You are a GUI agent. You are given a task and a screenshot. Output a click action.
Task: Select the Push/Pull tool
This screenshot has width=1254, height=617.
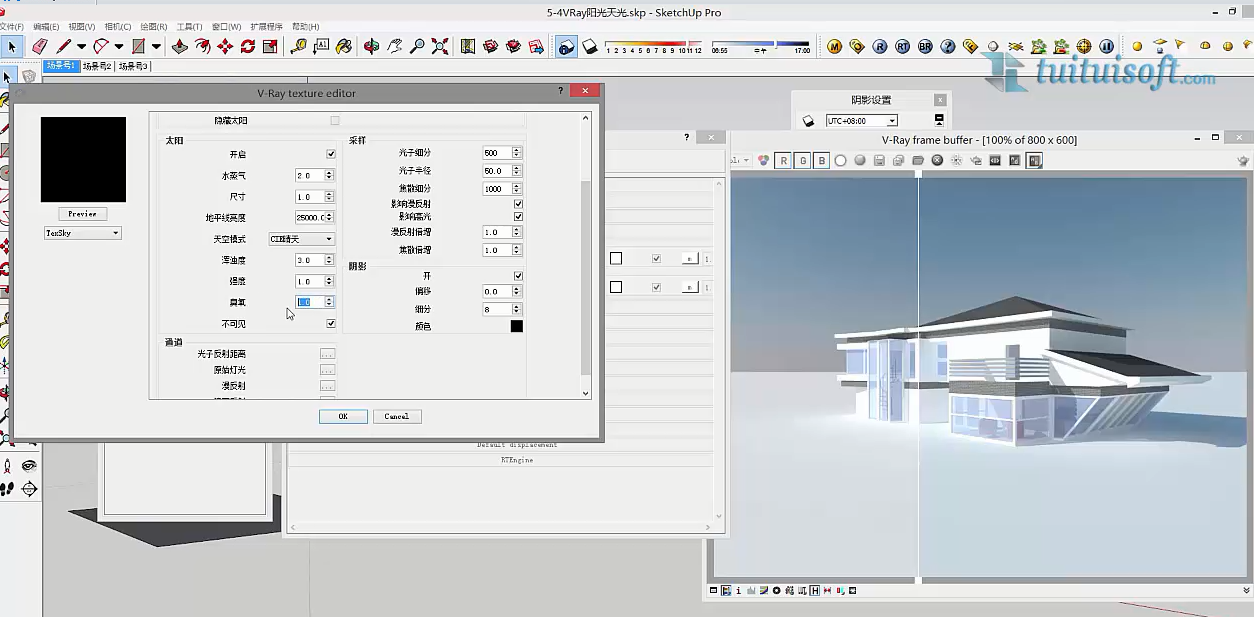(180, 46)
